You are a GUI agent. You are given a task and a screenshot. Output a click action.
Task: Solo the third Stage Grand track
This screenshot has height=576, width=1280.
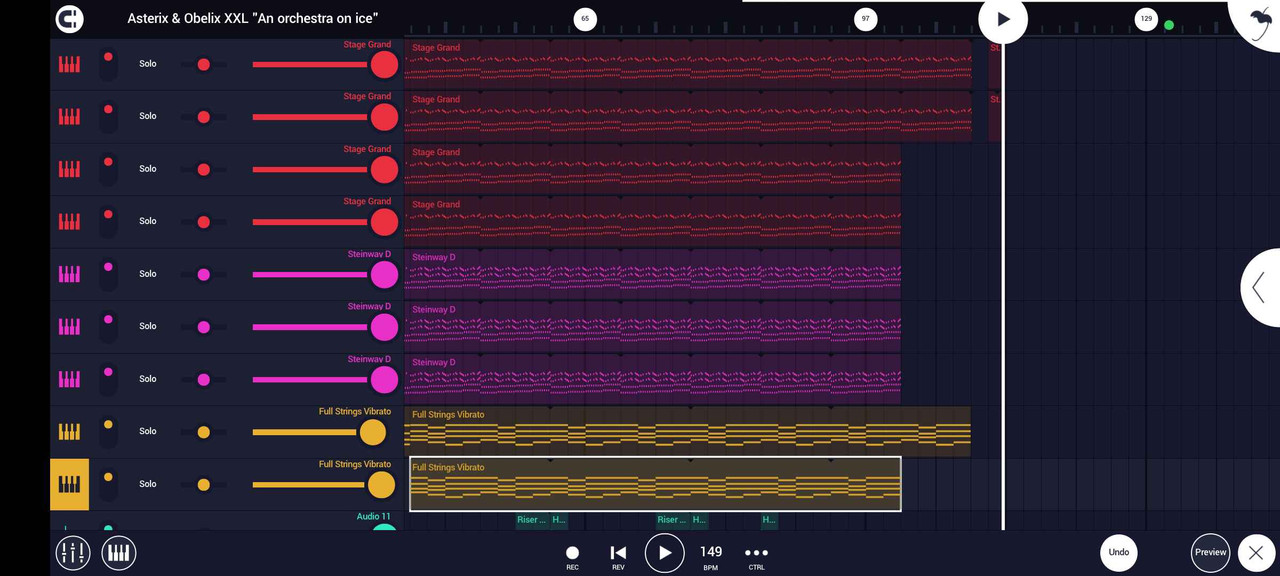coord(148,169)
